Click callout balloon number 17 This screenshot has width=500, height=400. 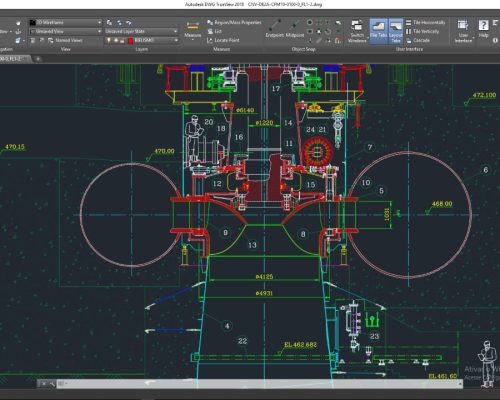[276, 89]
